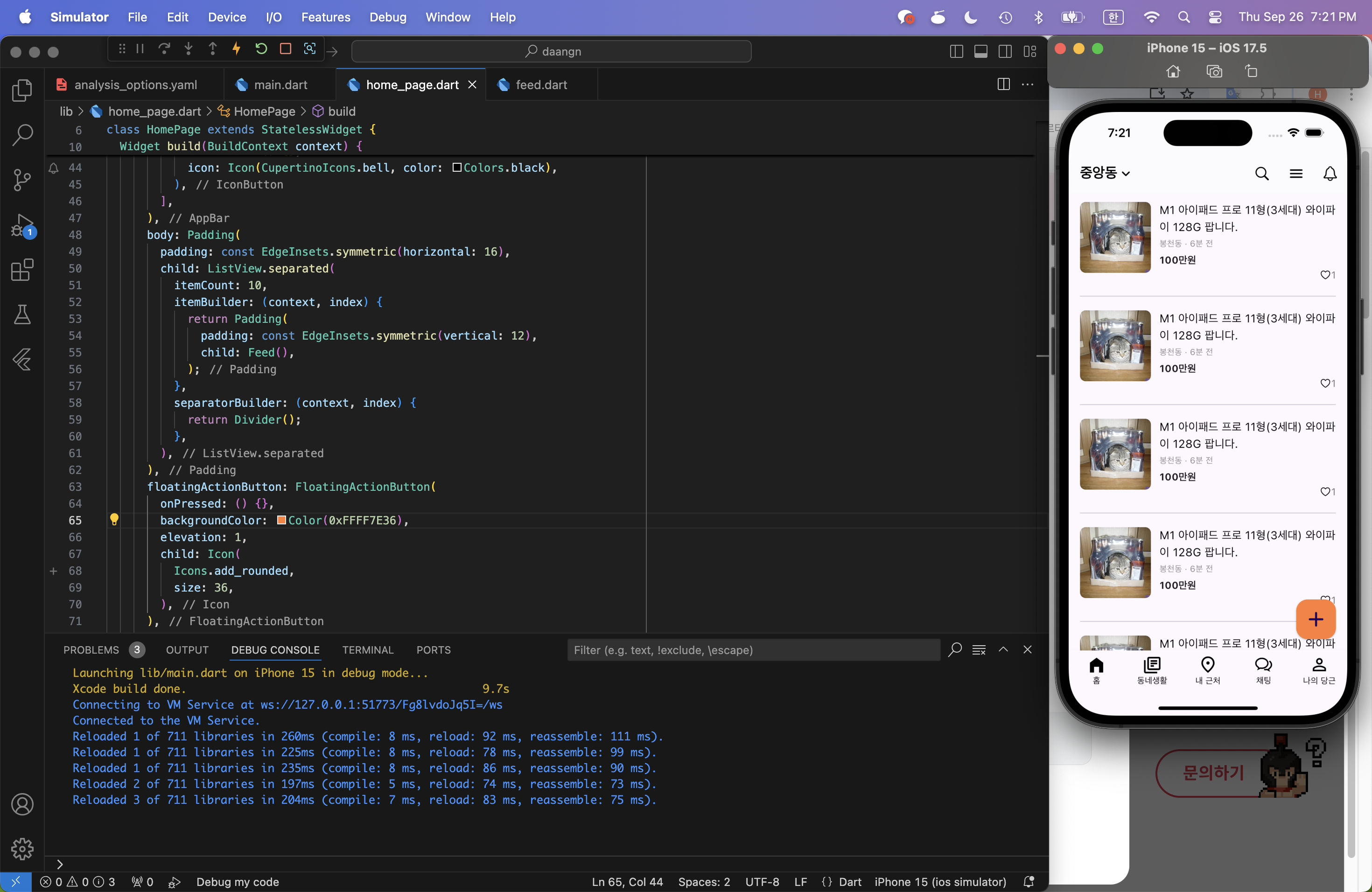Click the Dart language mode indicator
Image resolution: width=1372 pixels, height=892 pixels.
click(850, 882)
